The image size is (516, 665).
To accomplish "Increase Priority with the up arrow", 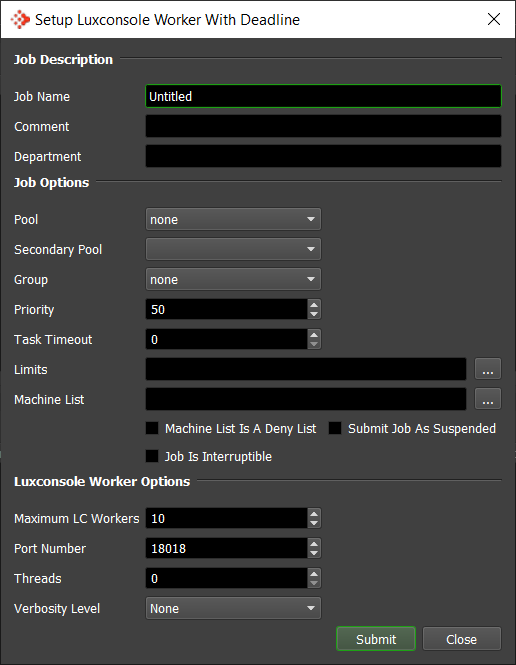I will (x=314, y=305).
